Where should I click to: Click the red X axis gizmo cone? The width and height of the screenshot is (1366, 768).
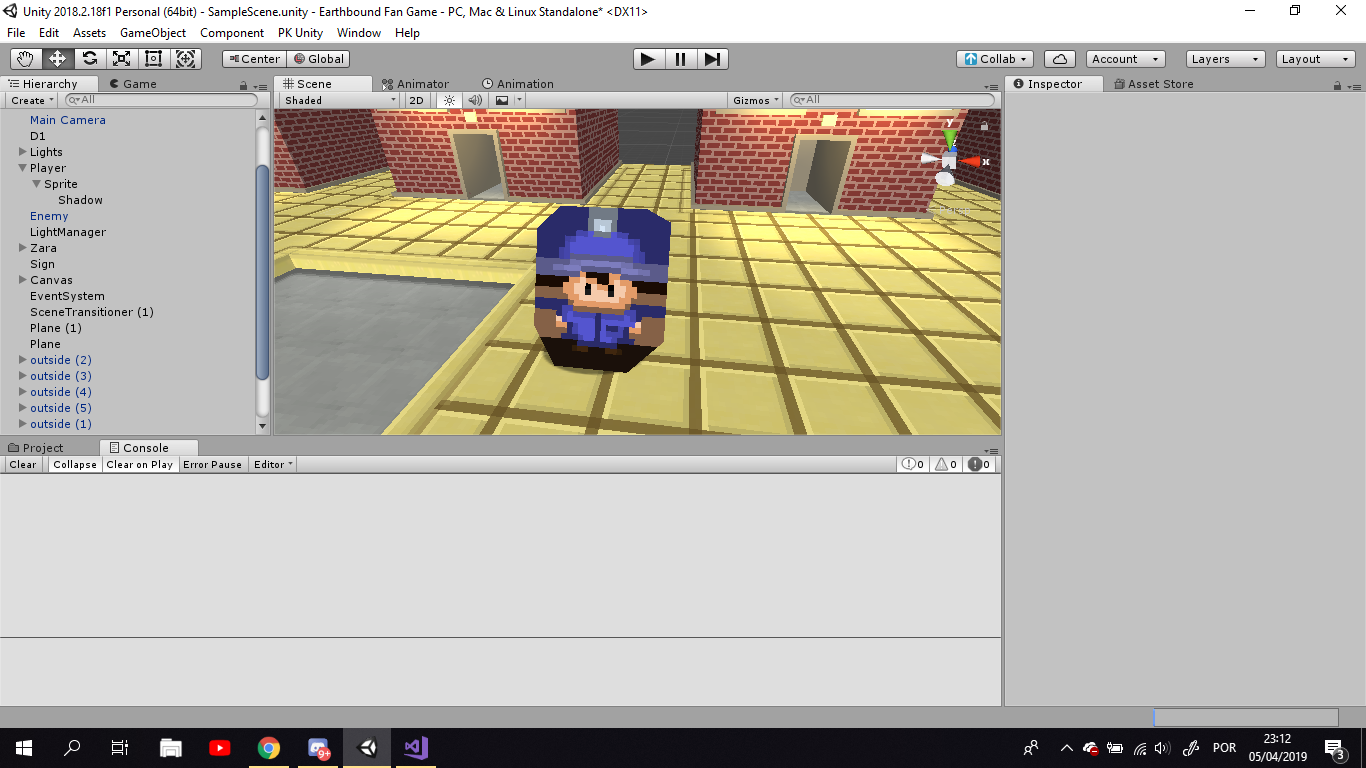click(x=972, y=161)
